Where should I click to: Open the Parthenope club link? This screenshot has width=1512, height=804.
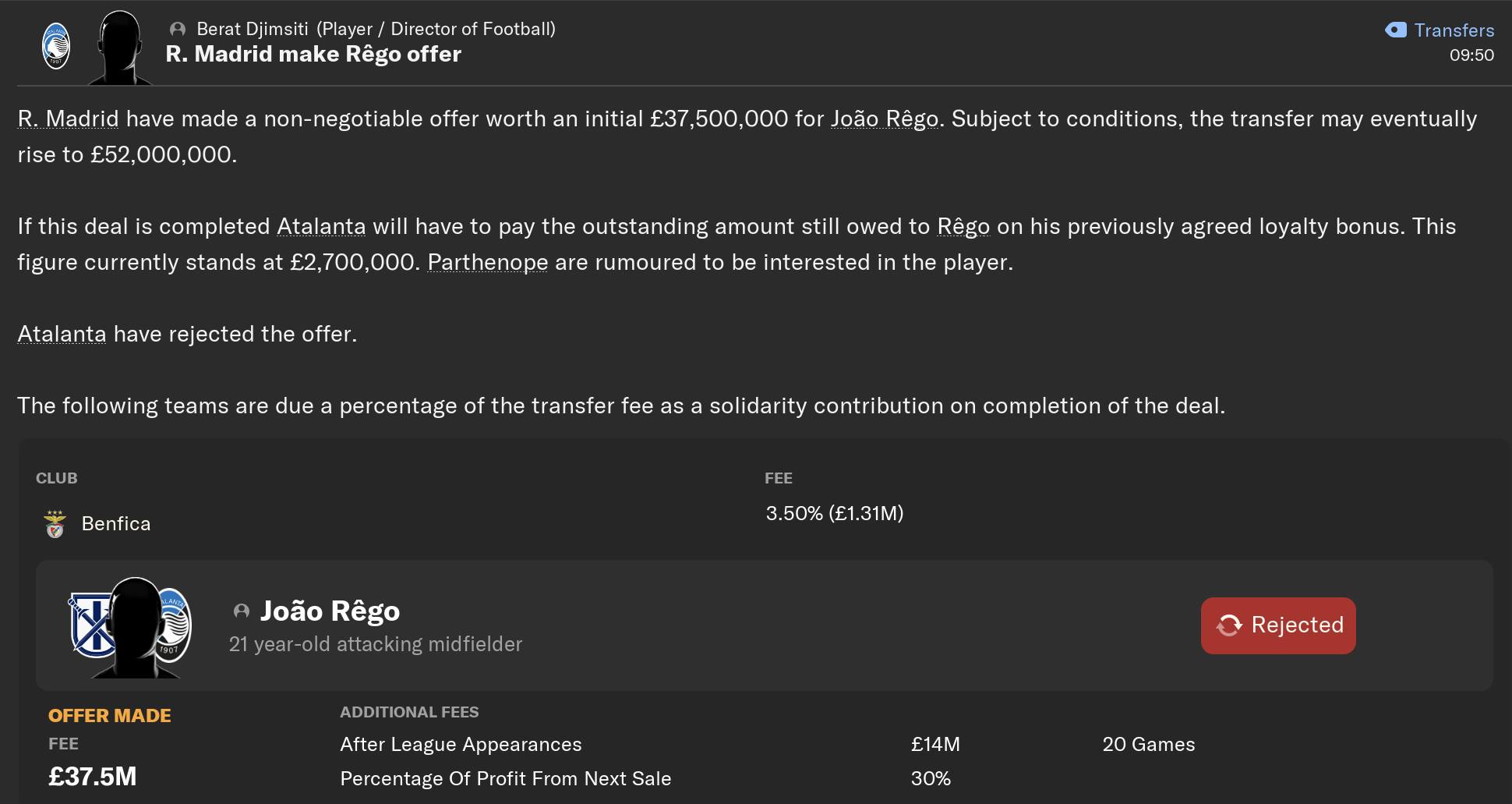487,263
